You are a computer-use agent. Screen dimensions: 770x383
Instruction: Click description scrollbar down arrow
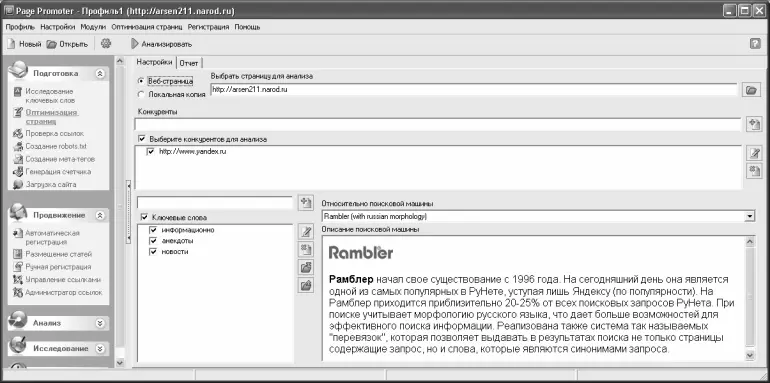coord(750,356)
